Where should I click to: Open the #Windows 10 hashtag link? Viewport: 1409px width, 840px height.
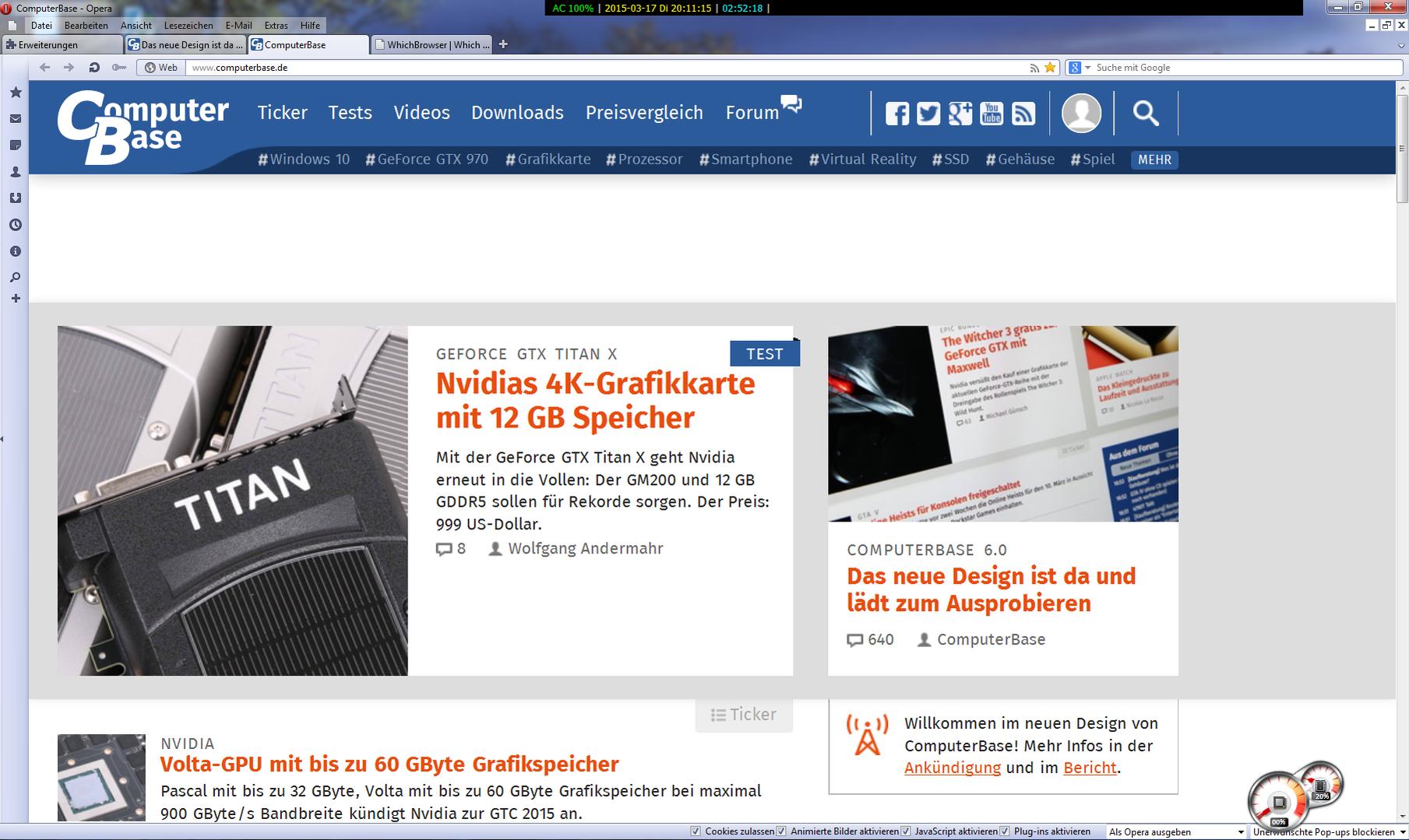point(304,160)
